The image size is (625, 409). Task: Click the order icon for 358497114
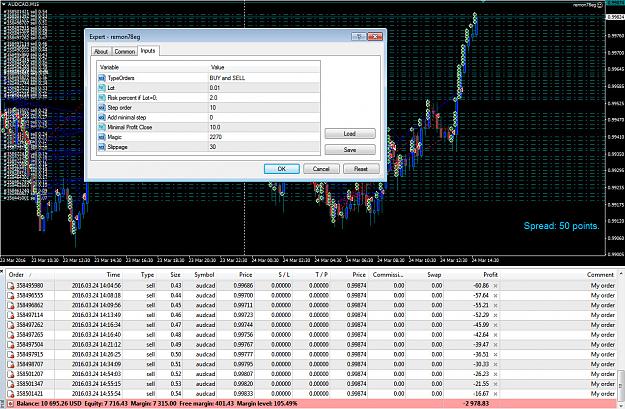tap(11, 315)
